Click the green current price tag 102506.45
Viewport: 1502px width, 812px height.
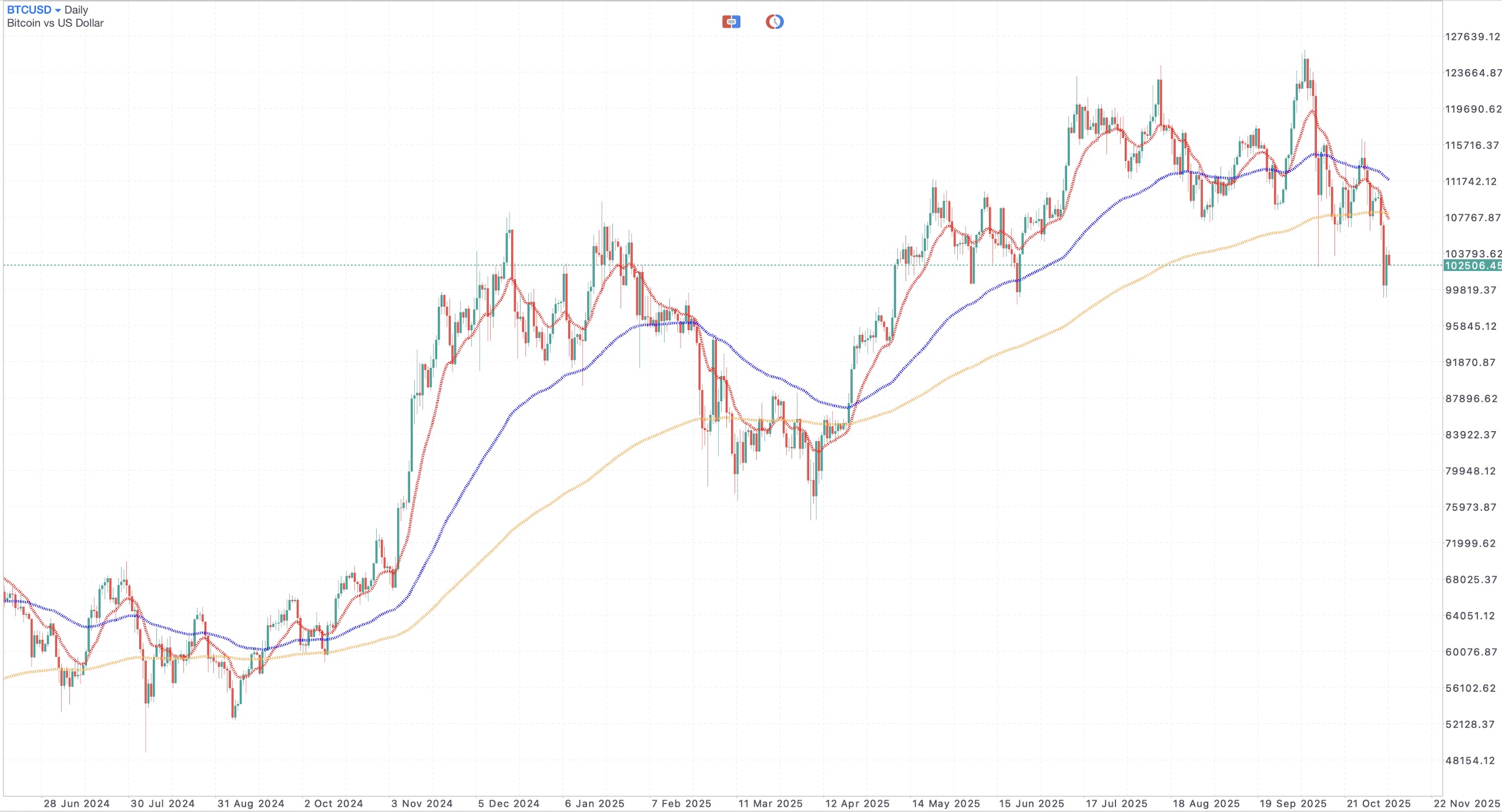coord(1472,266)
